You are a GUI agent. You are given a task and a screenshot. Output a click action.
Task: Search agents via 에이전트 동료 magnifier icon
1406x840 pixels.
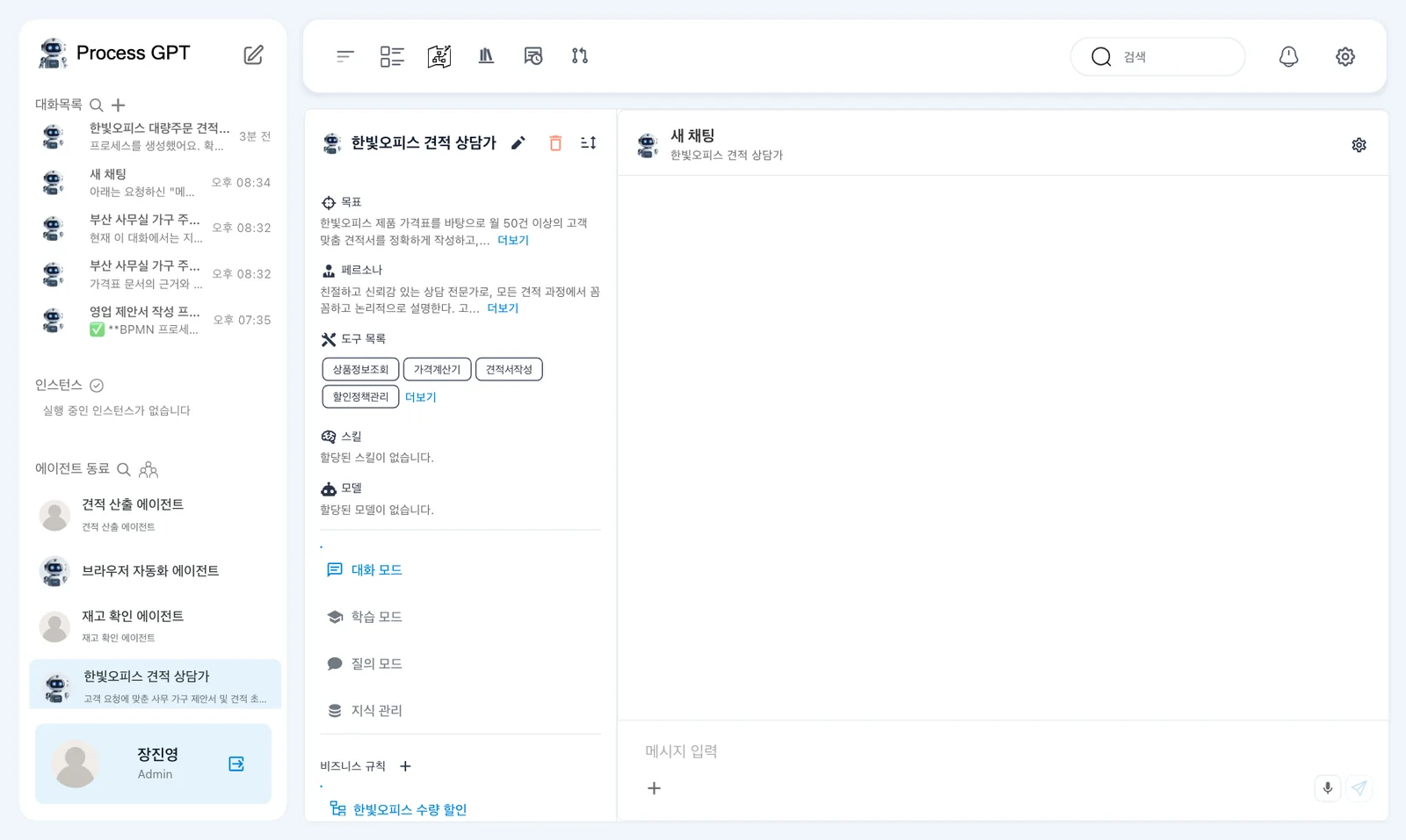(x=124, y=469)
